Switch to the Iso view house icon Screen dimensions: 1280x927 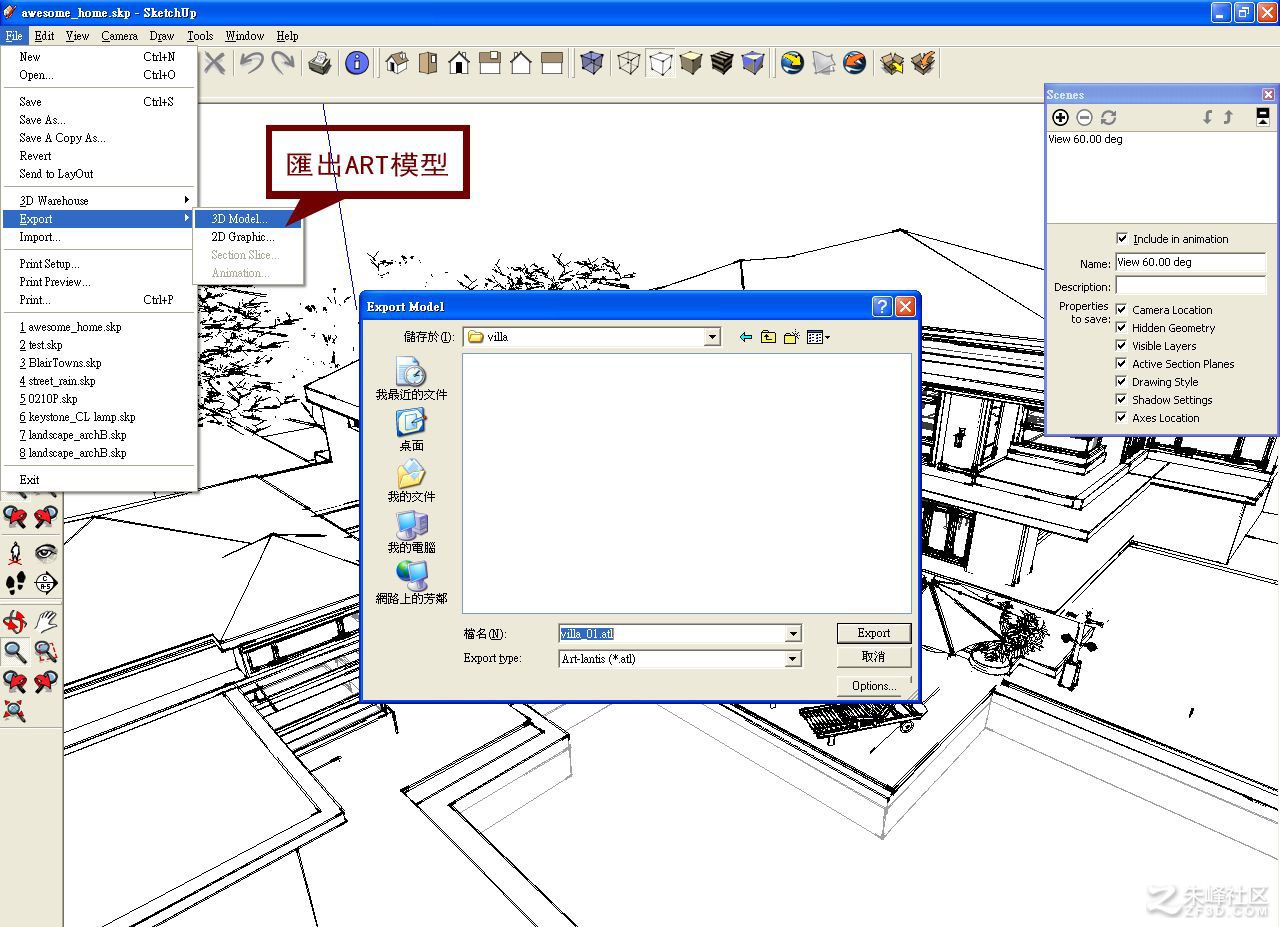(397, 63)
